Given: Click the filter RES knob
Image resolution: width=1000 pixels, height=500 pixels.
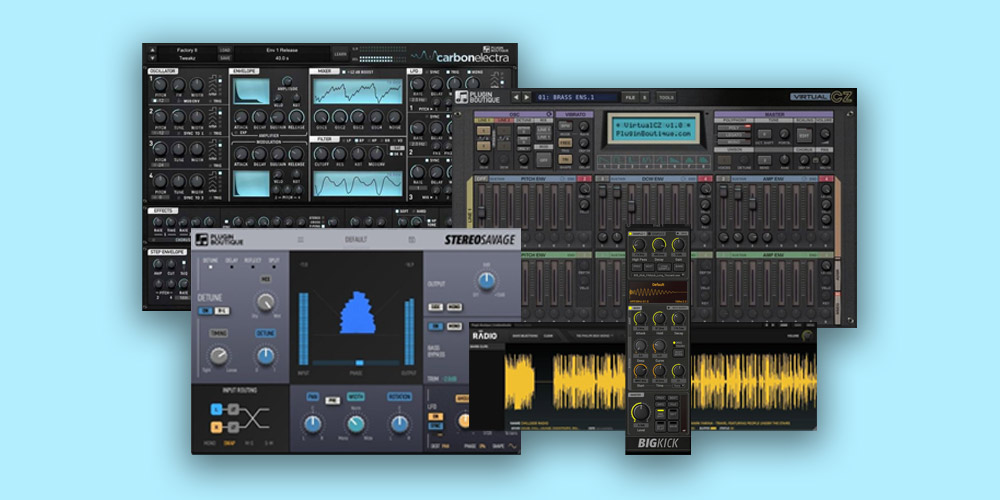Looking at the screenshot, I should point(340,154).
